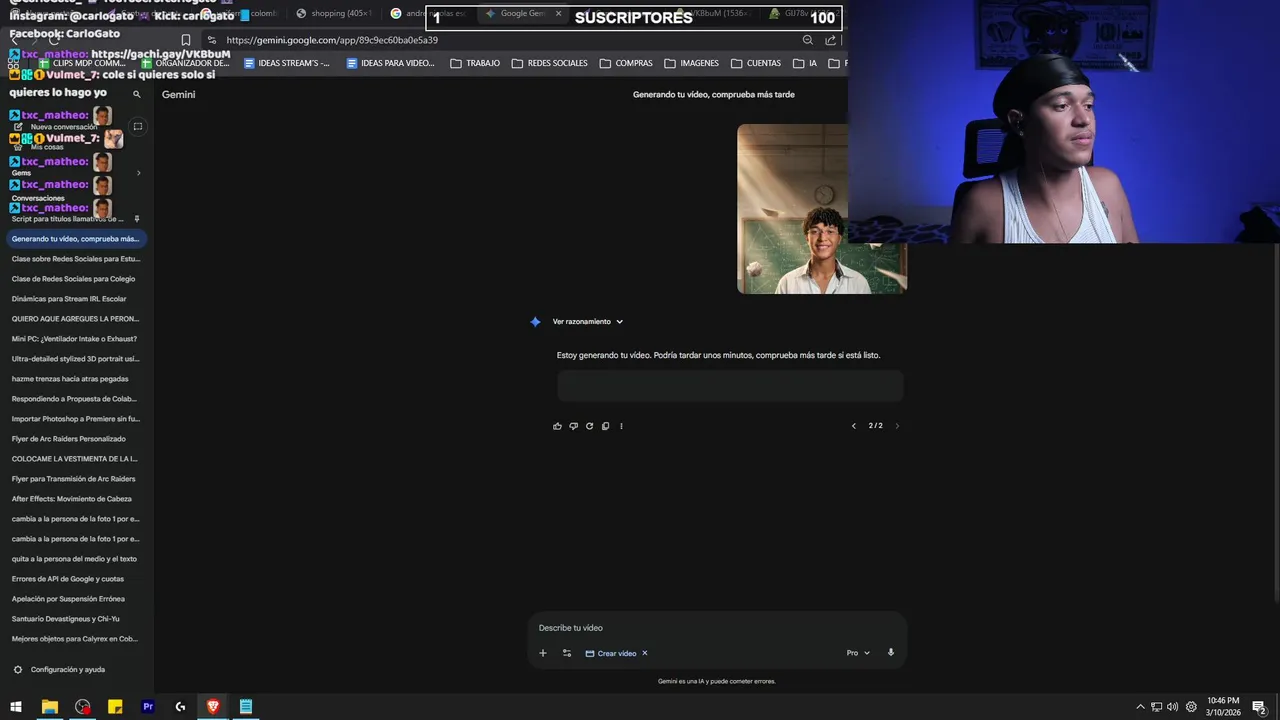Open Adobe Premiere from the taskbar
This screenshot has width=1280, height=720.
(x=148, y=707)
